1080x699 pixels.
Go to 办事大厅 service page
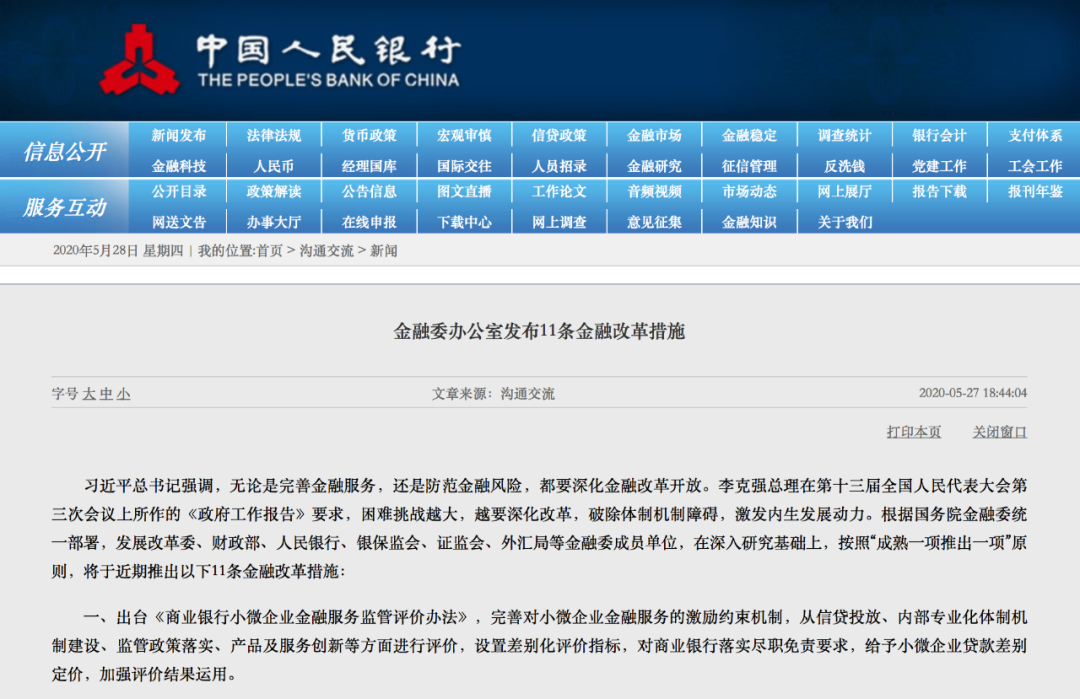pyautogui.click(x=274, y=222)
